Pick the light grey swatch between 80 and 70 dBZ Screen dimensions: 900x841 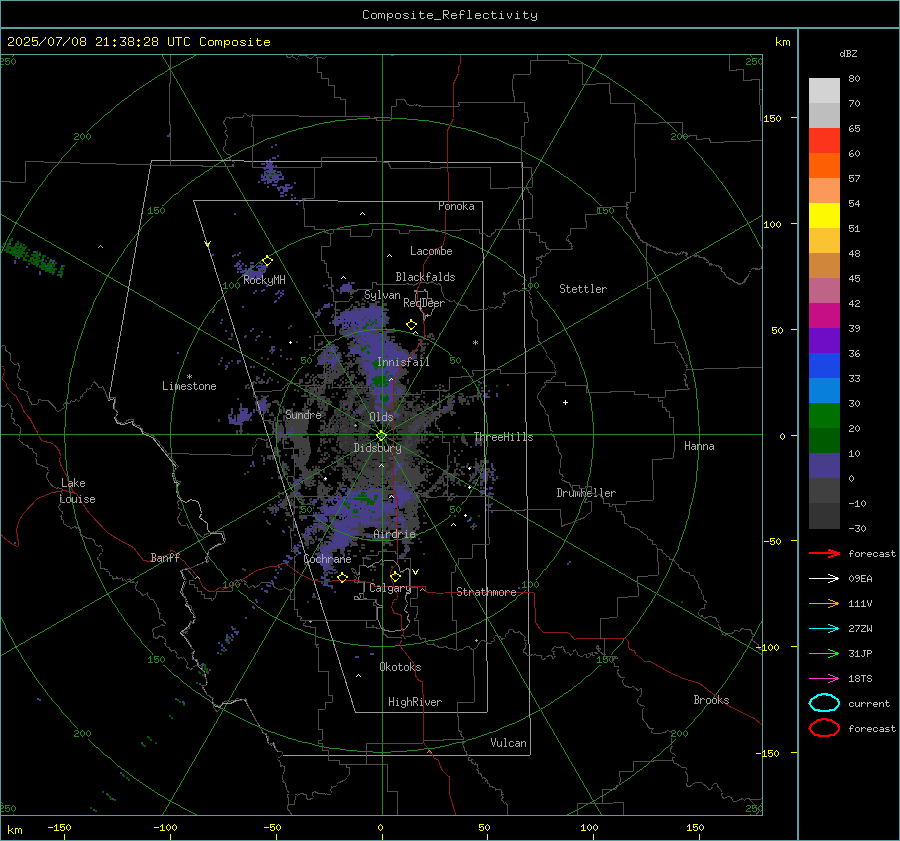click(x=824, y=90)
